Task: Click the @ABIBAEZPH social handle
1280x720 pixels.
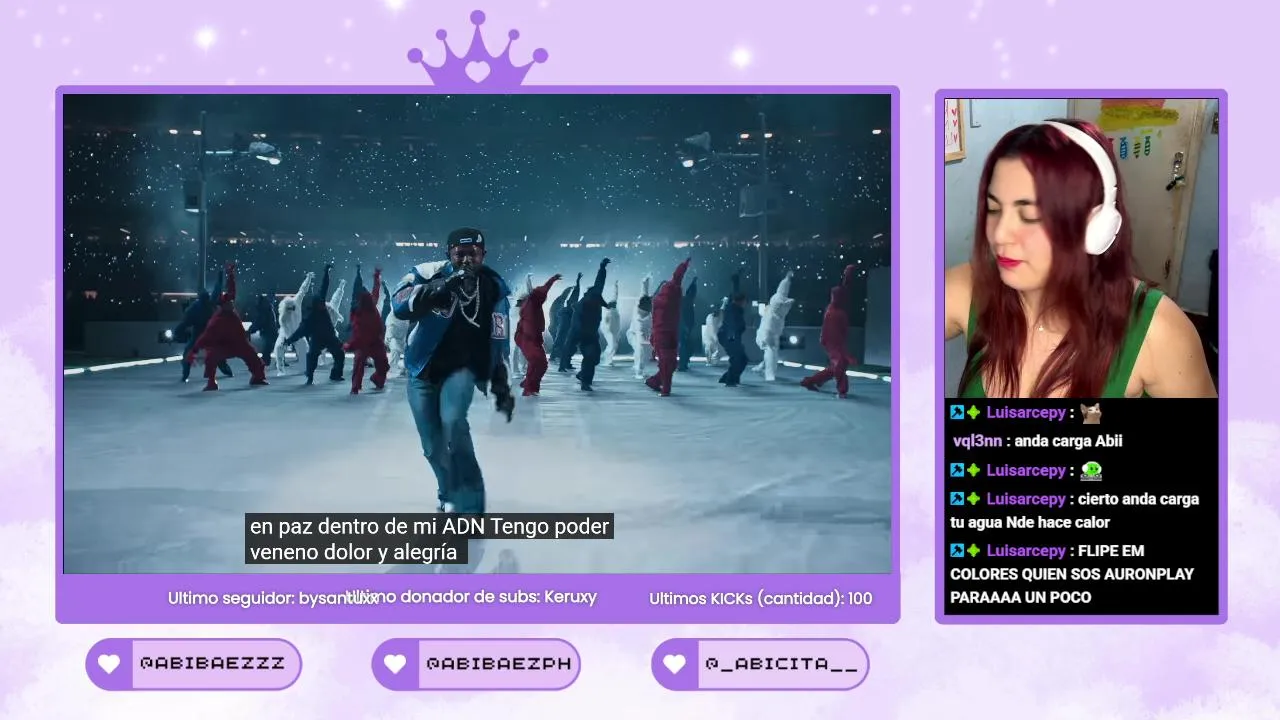Action: pyautogui.click(x=498, y=663)
